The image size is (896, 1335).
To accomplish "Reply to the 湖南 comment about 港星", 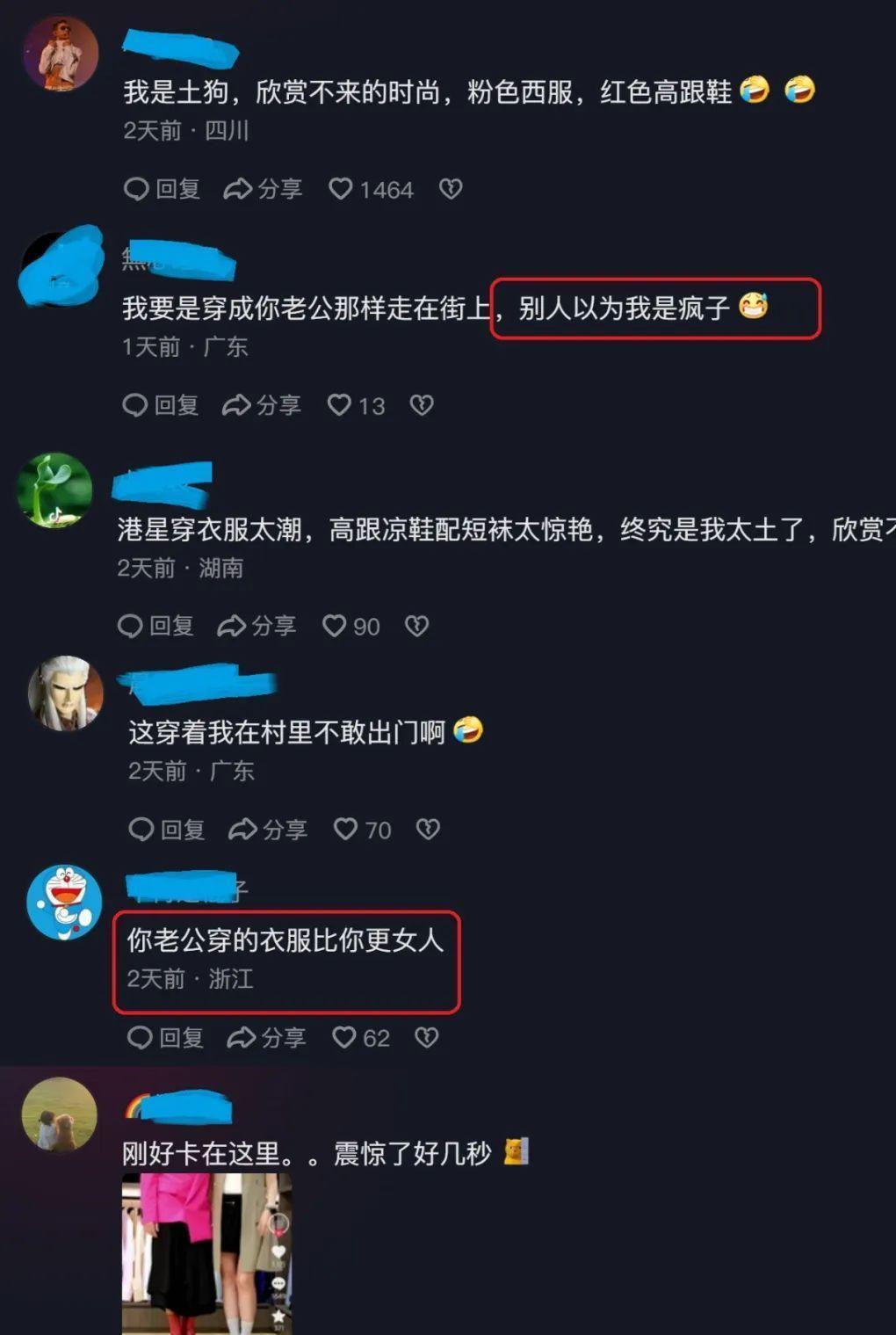I will [155, 626].
